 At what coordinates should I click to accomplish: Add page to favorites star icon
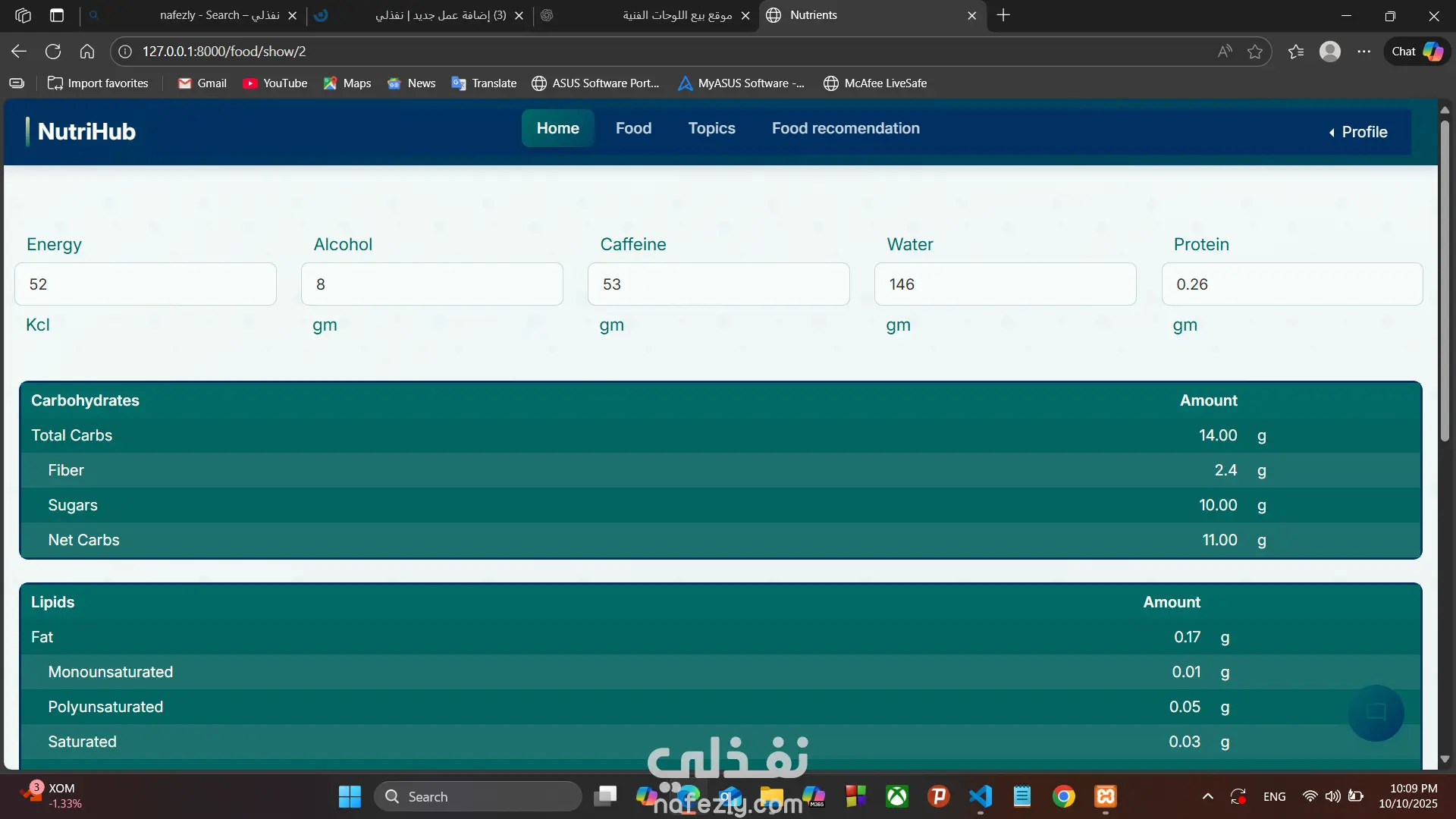click(1255, 52)
